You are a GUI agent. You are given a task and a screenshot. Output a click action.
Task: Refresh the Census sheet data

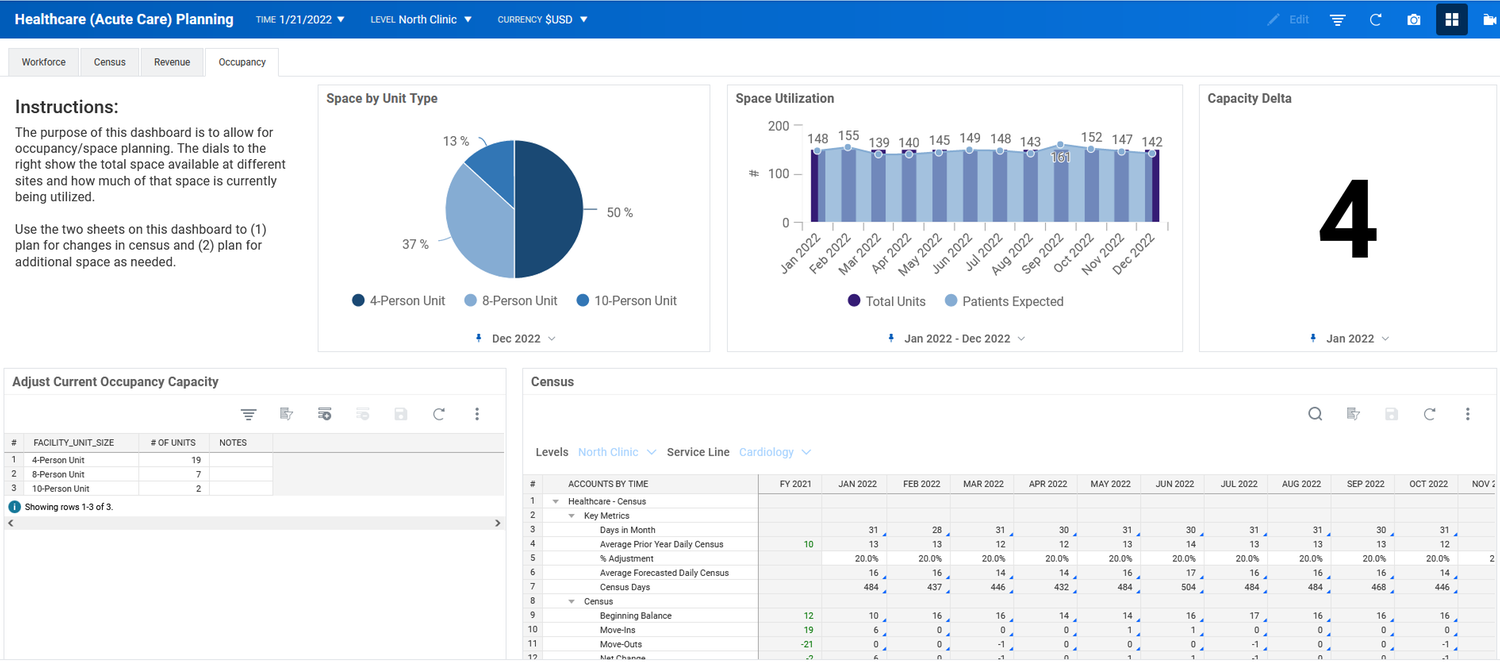(x=1429, y=413)
